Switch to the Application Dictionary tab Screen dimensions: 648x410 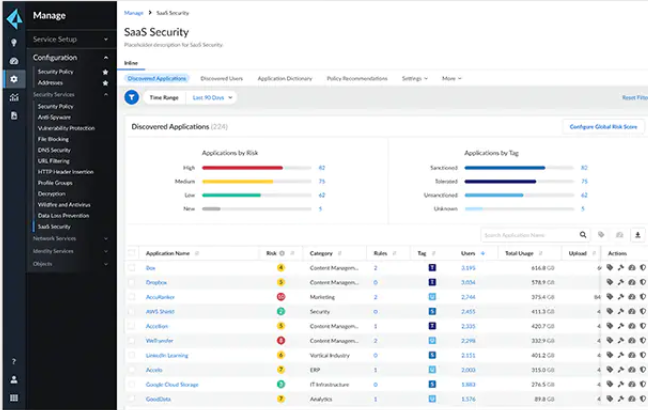pos(285,79)
